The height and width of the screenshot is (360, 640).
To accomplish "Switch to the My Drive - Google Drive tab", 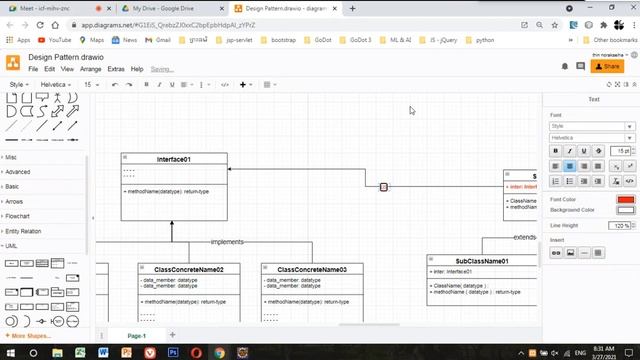I will pyautogui.click(x=173, y=8).
